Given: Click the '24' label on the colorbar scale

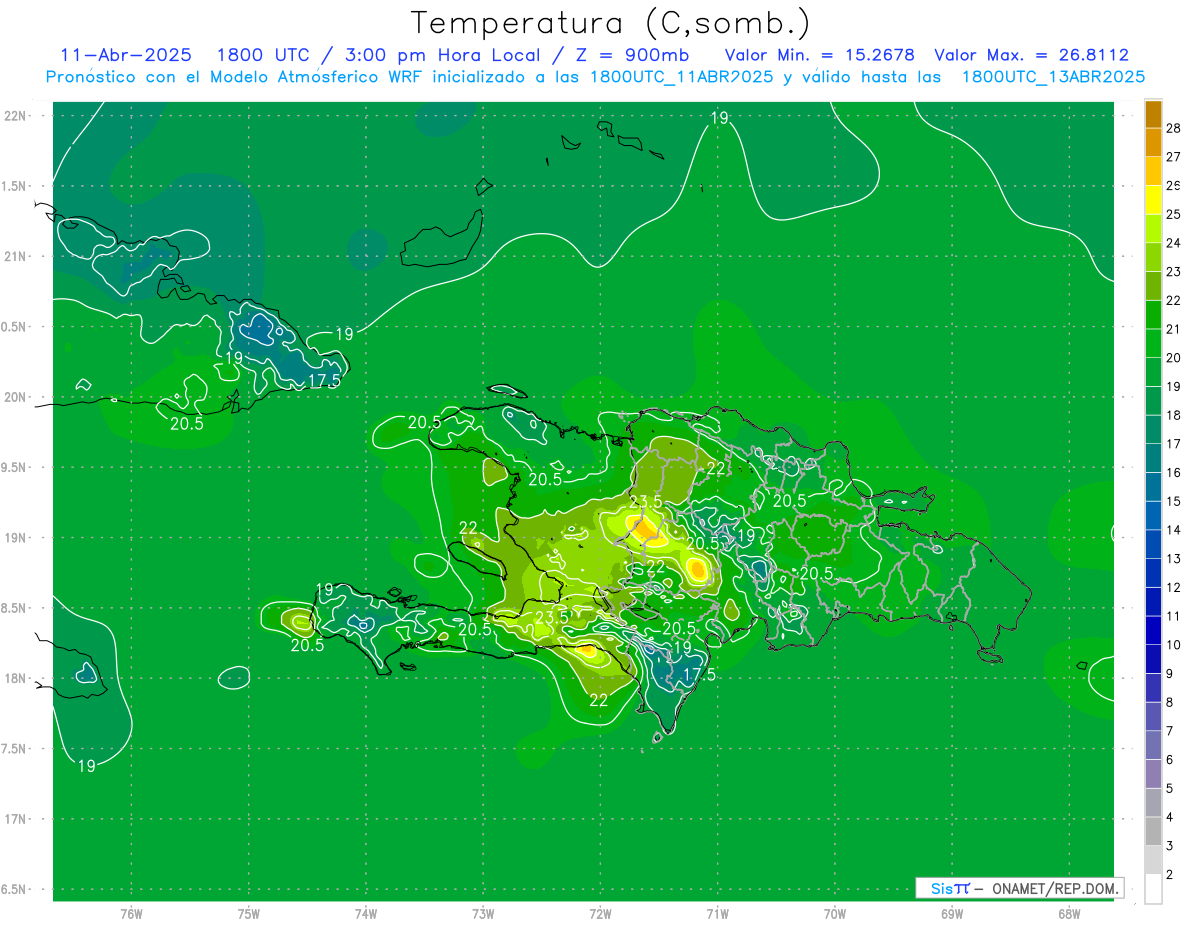Looking at the screenshot, I should pos(1173,243).
